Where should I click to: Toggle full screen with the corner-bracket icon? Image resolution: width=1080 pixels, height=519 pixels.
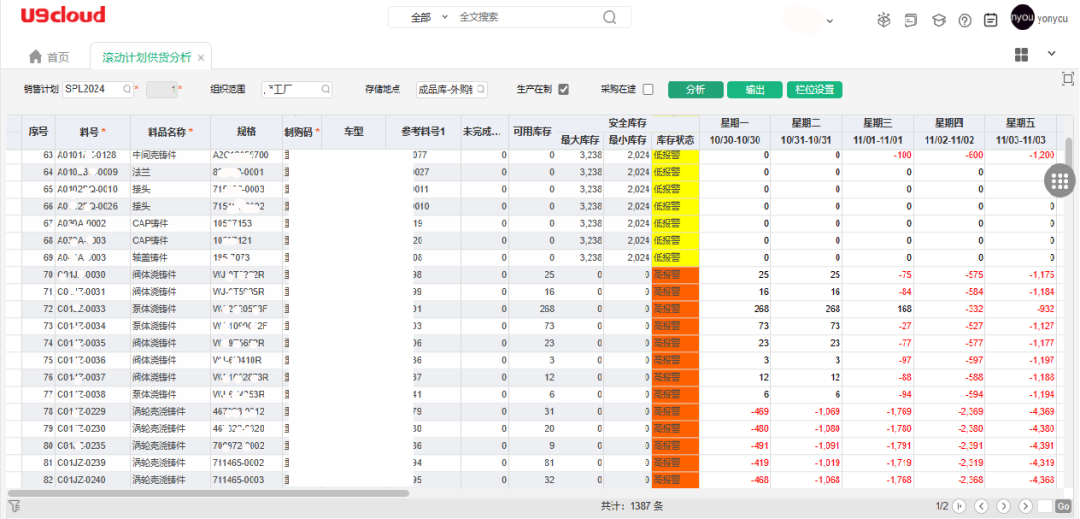pos(1068,78)
